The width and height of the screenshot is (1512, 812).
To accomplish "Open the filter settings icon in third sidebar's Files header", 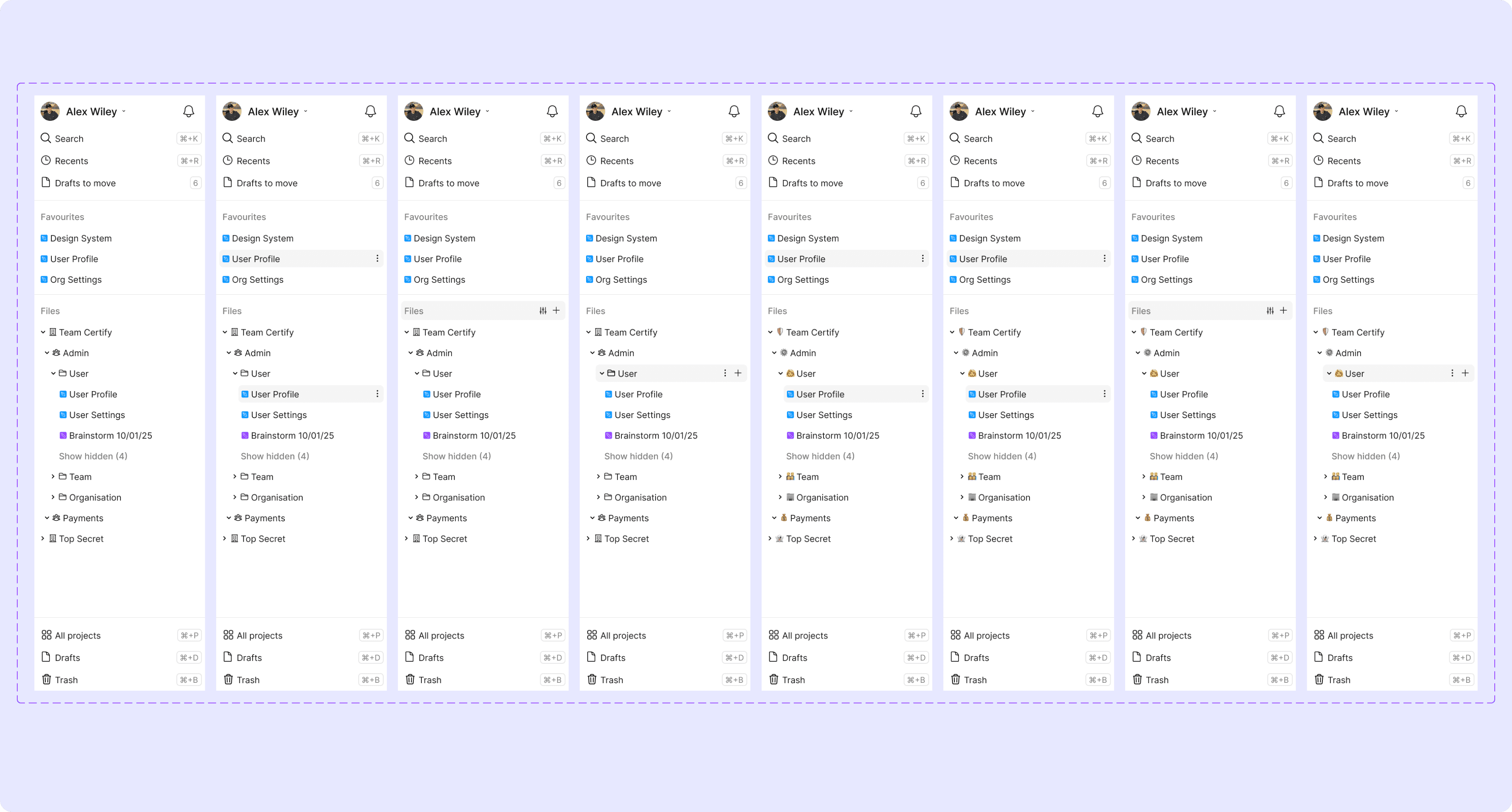I will click(x=543, y=310).
